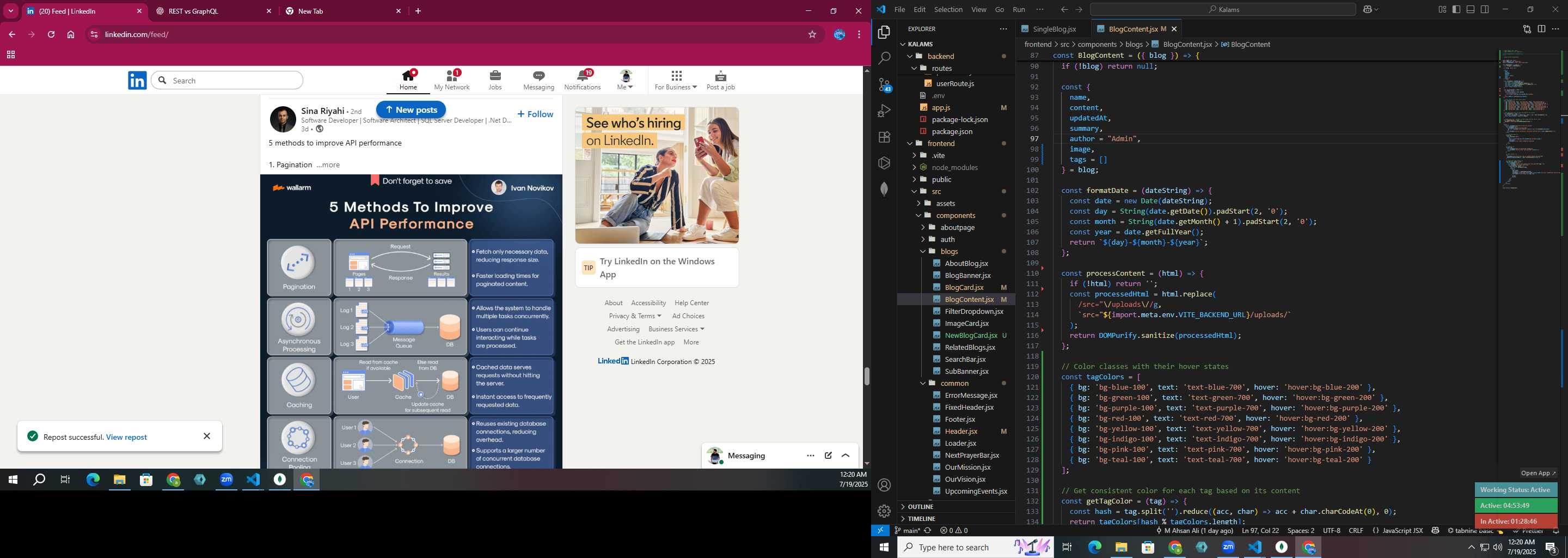Toggle VS Code Primary Side Bar

pos(1456,9)
